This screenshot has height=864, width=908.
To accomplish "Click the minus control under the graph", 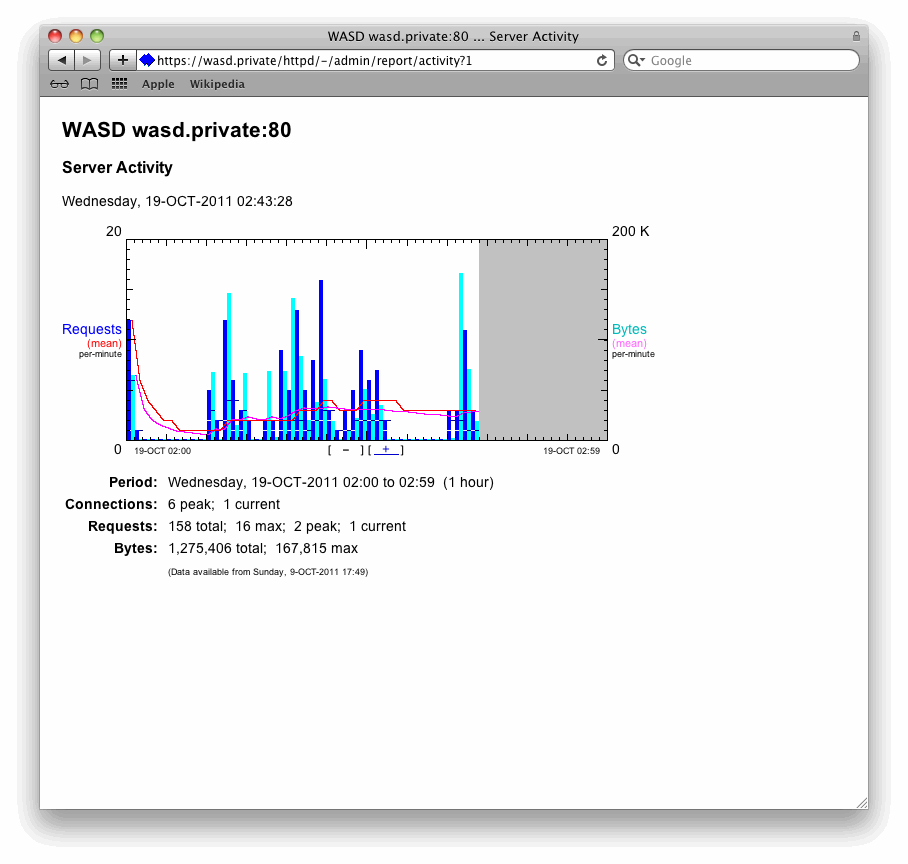I will pyautogui.click(x=346, y=451).
